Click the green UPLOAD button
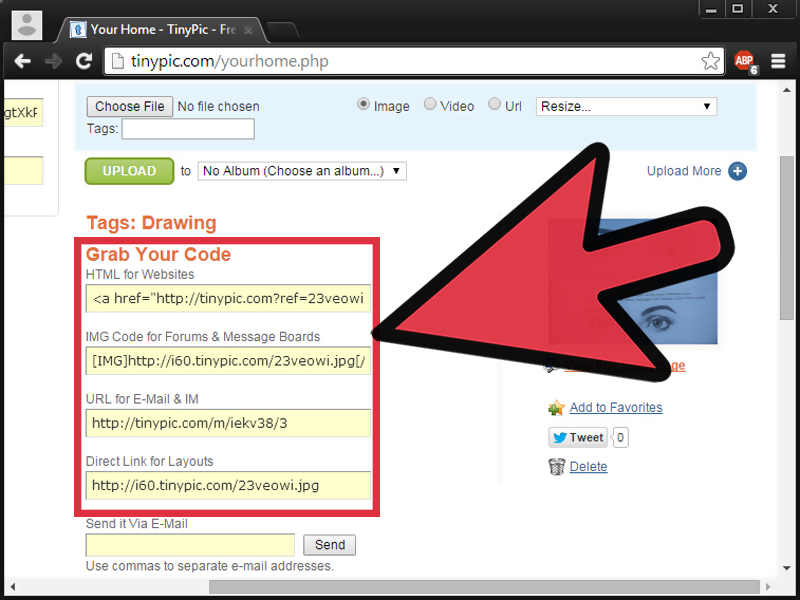800x600 pixels. (x=129, y=171)
